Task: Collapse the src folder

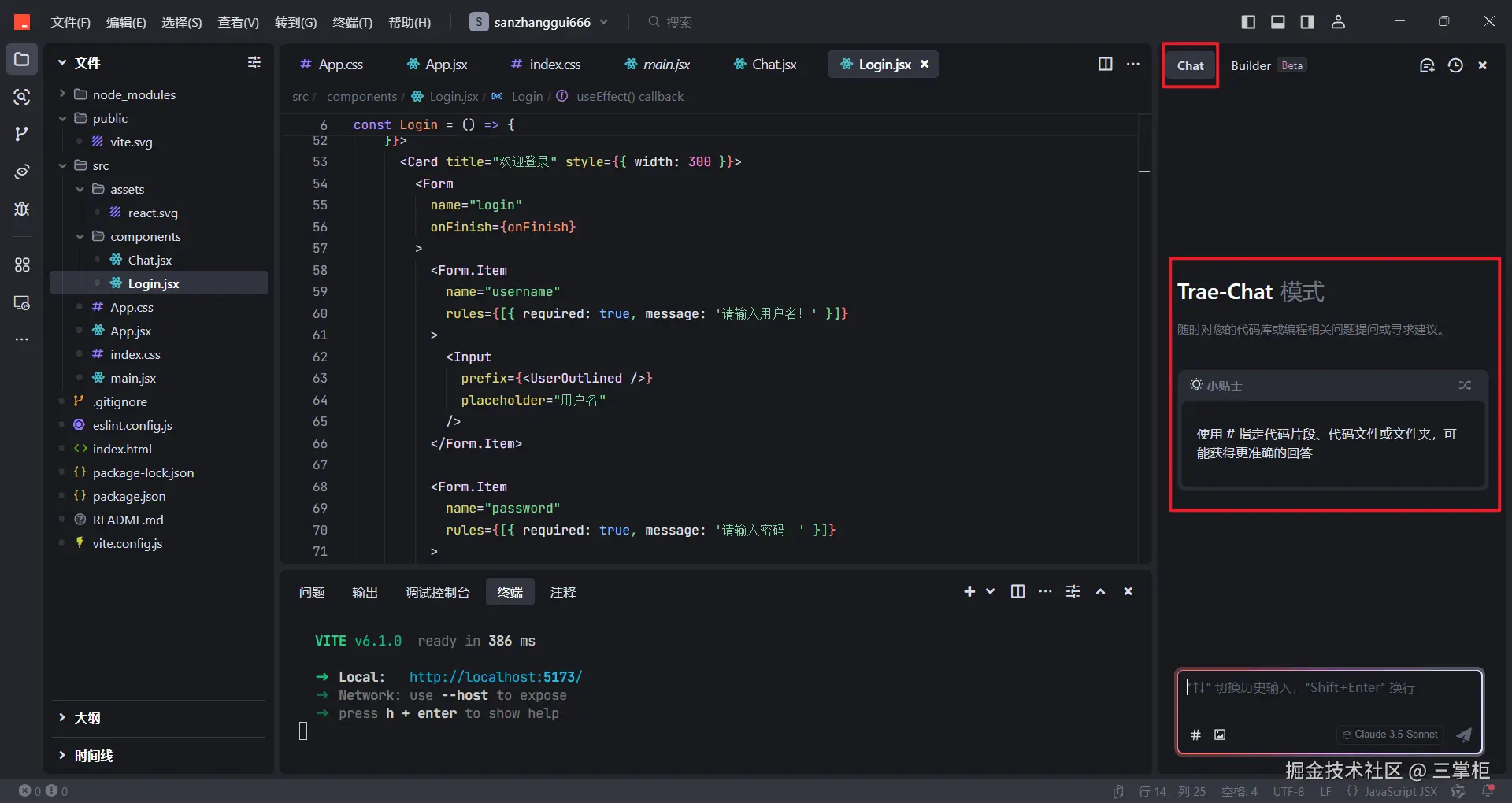Action: tap(62, 165)
